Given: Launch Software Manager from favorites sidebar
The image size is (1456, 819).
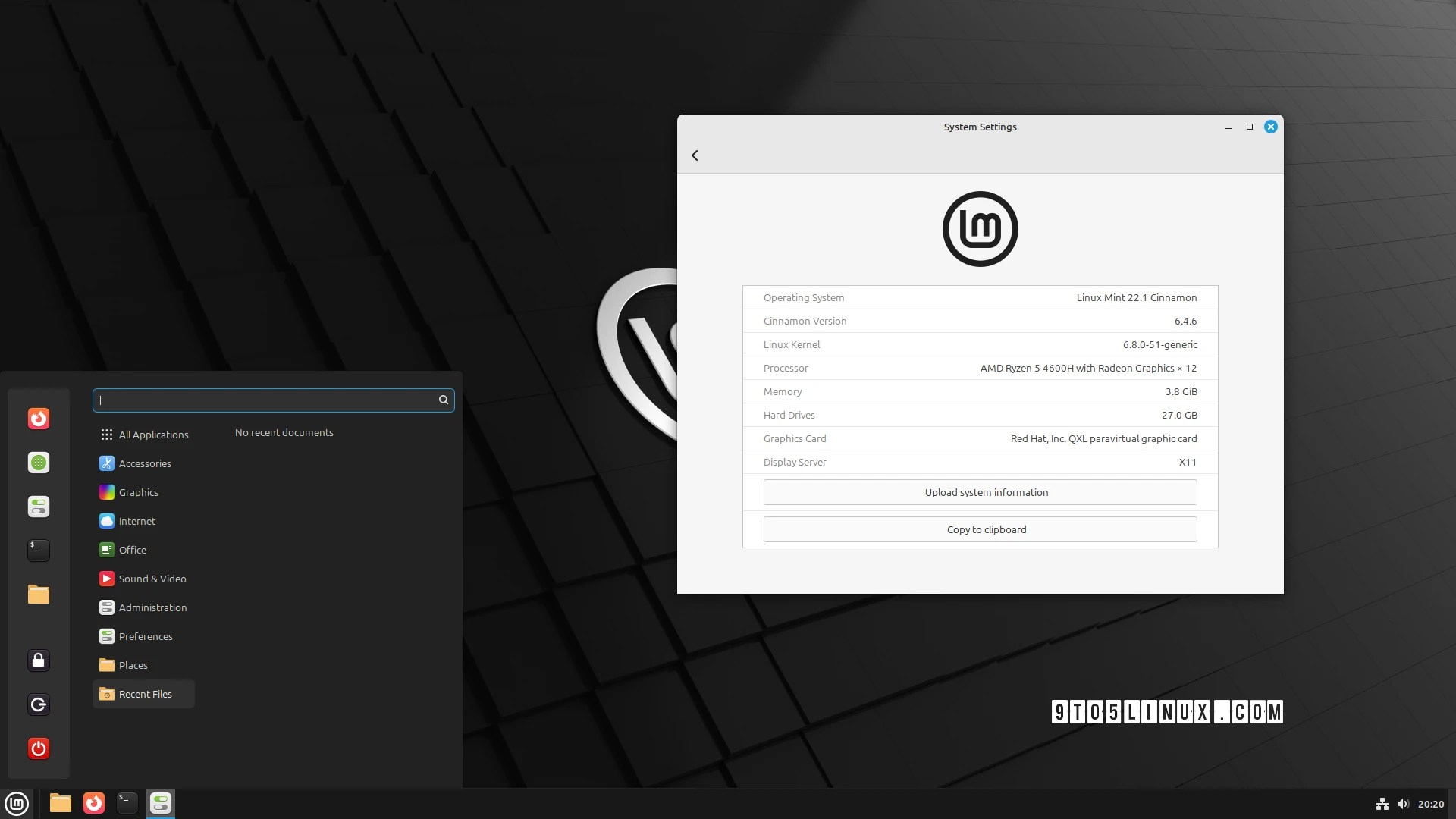Looking at the screenshot, I should coord(39,463).
